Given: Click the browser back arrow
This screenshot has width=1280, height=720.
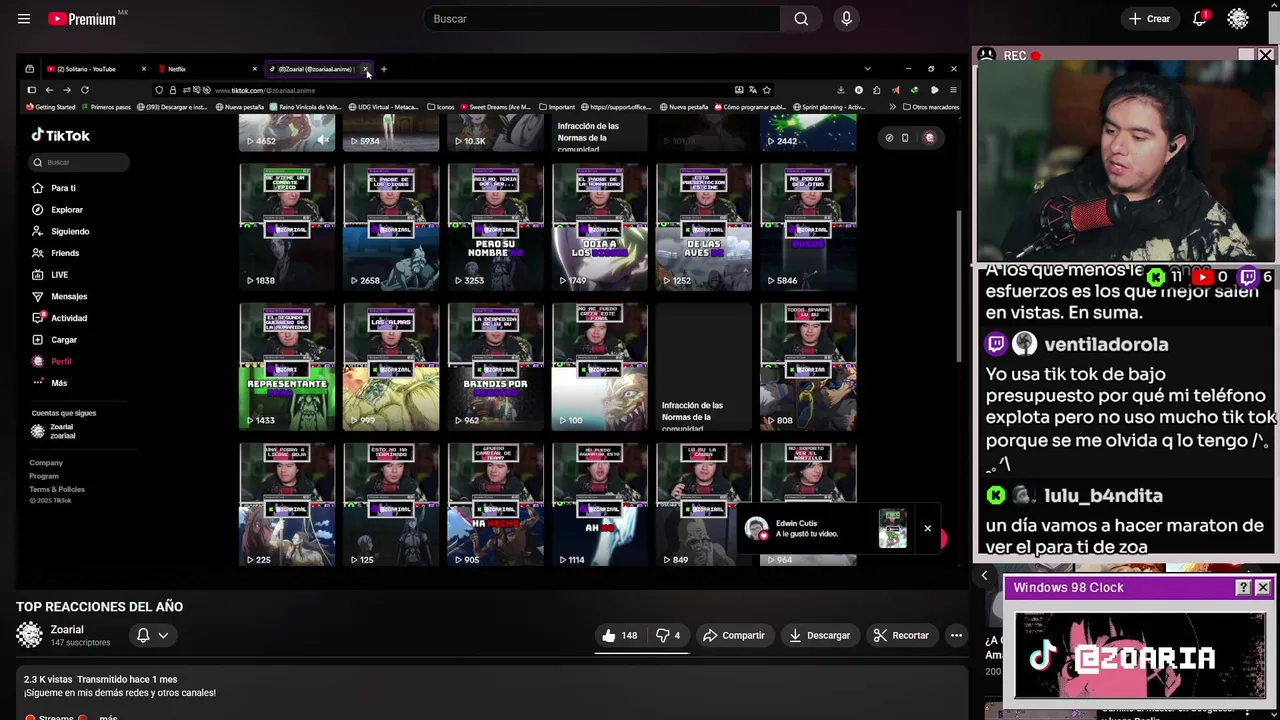Looking at the screenshot, I should 49,90.
